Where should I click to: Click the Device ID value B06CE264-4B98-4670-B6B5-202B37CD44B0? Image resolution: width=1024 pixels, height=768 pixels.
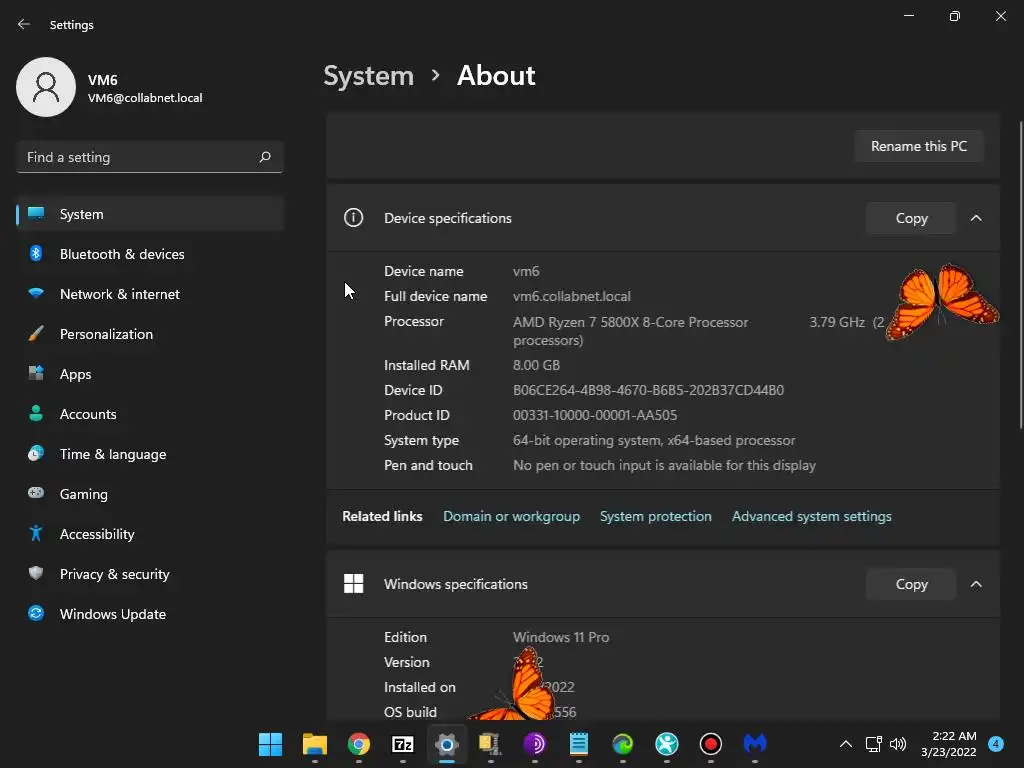point(648,391)
